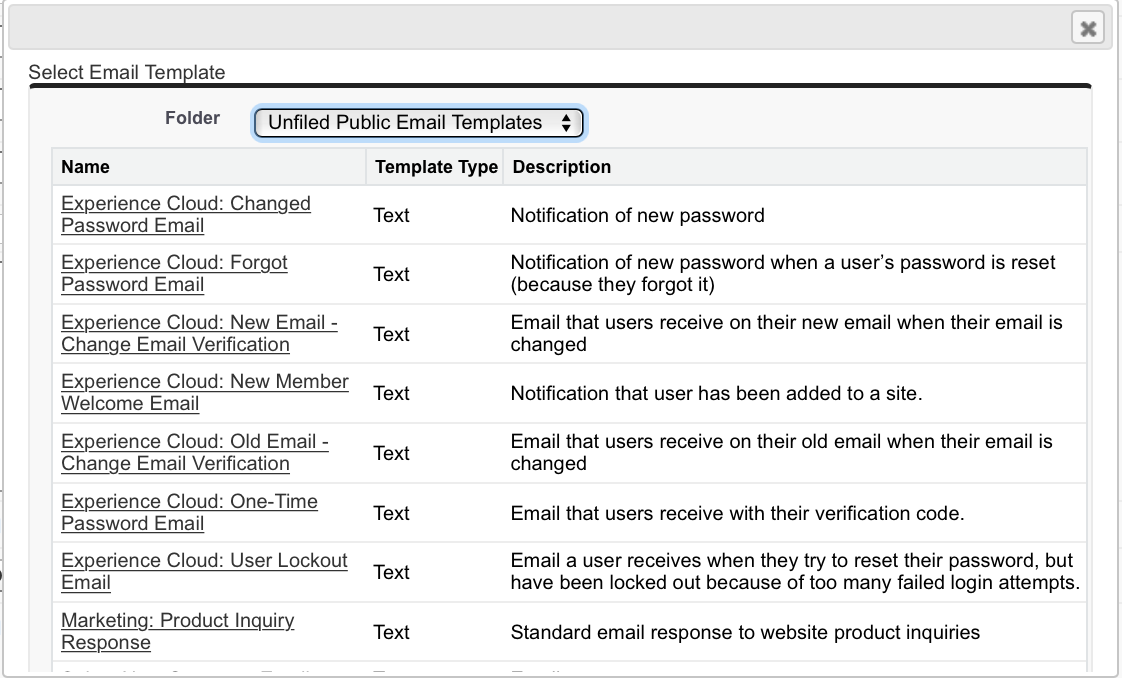Select Old Email - Change Email Verification template

(195, 452)
